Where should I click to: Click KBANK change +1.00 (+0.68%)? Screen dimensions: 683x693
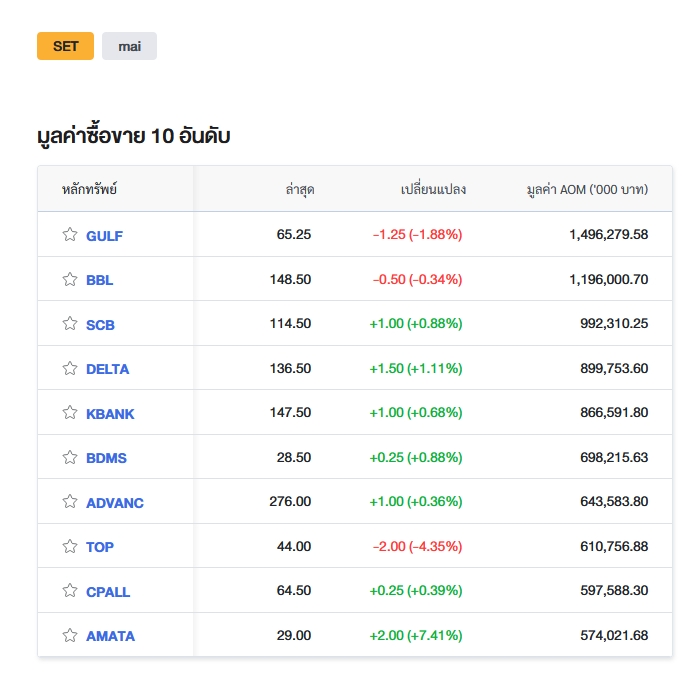tap(416, 412)
